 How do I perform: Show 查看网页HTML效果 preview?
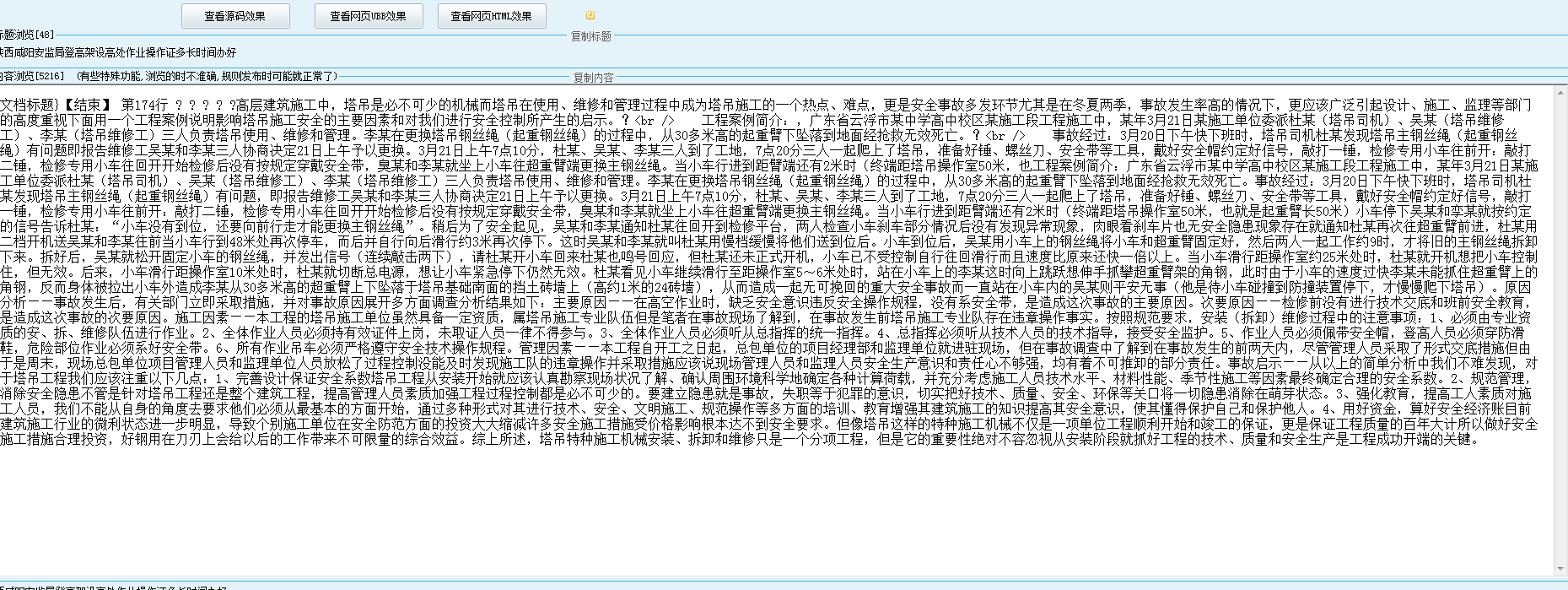(x=491, y=16)
